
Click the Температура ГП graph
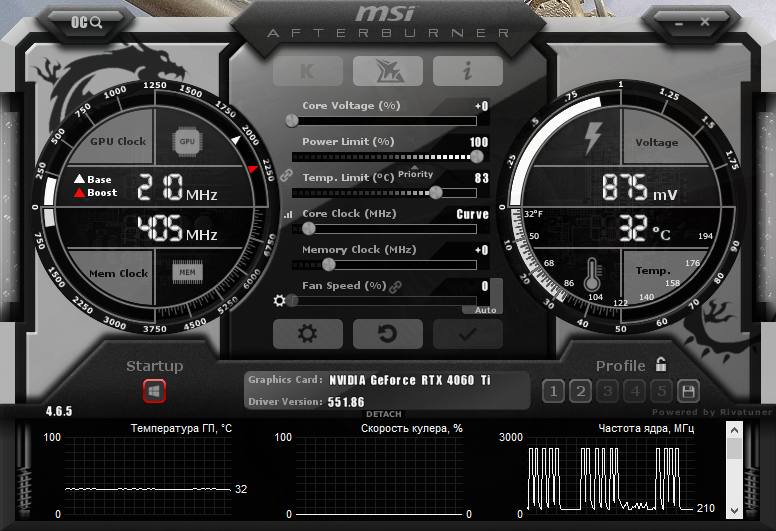148,476
